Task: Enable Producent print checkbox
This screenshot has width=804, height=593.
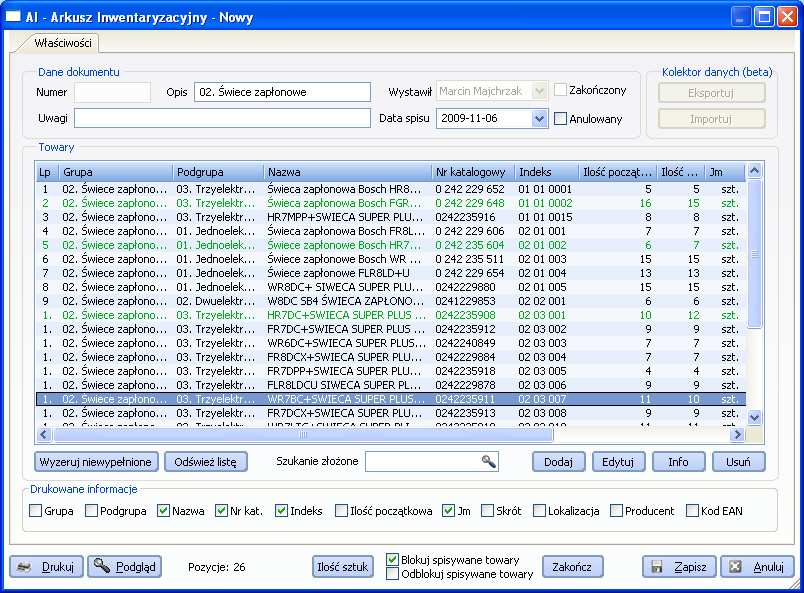Action: [616, 510]
